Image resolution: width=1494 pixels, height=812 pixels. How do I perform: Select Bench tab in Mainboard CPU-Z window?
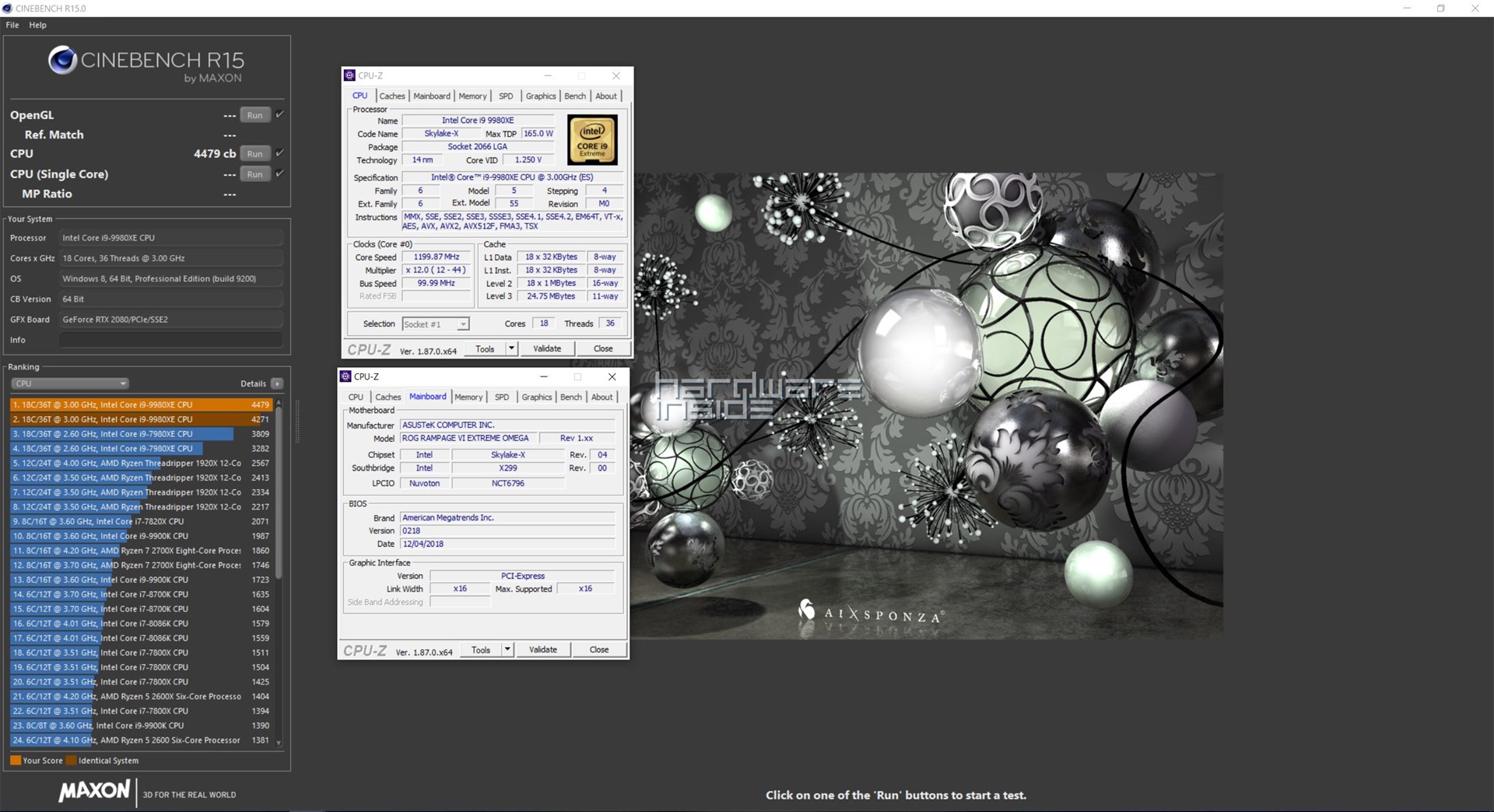click(571, 397)
